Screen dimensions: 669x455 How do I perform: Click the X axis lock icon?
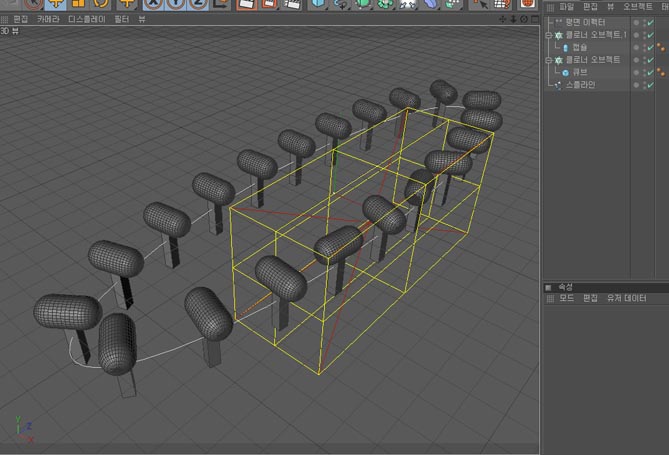(x=152, y=3)
